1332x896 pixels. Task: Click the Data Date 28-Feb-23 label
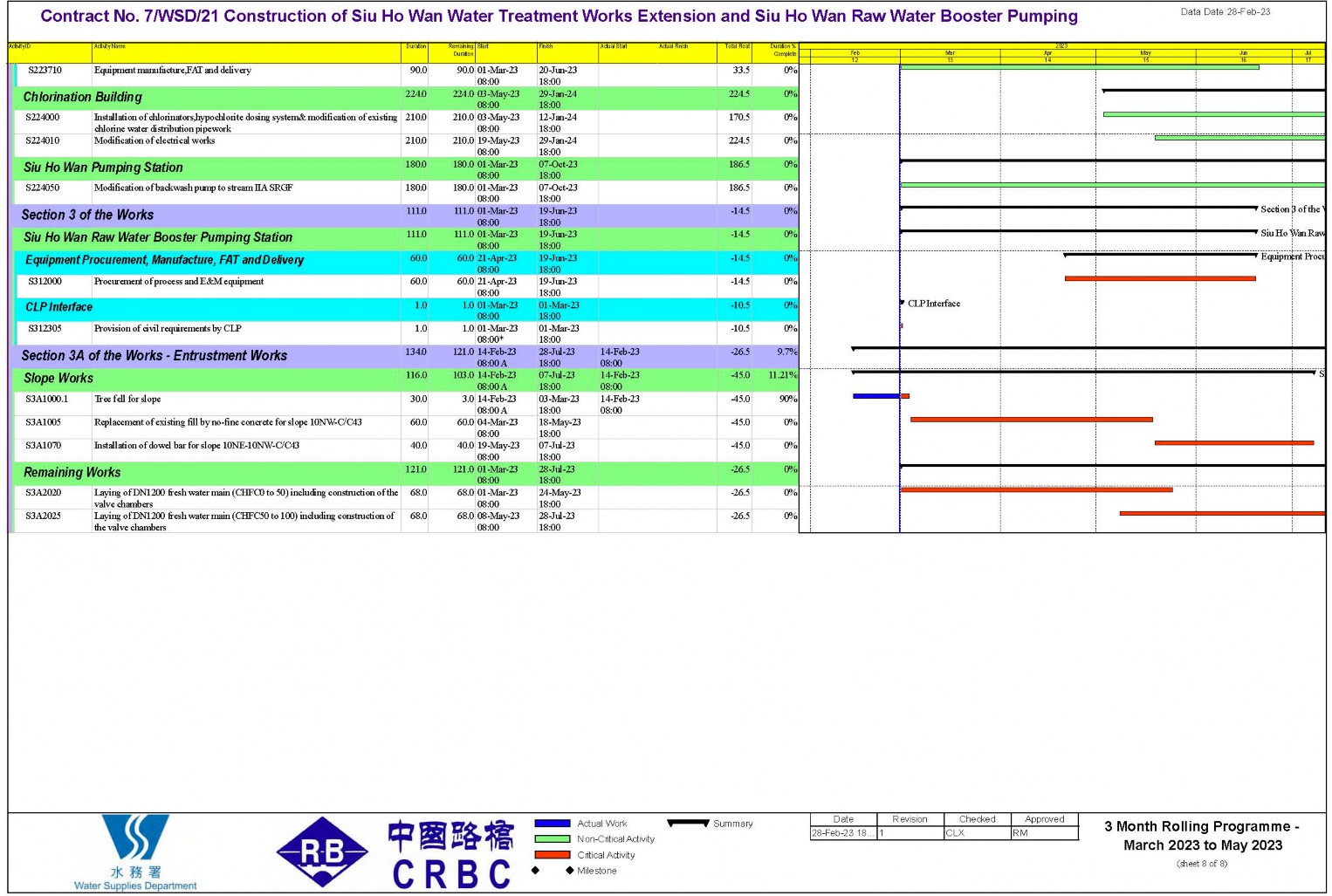[x=1226, y=12]
